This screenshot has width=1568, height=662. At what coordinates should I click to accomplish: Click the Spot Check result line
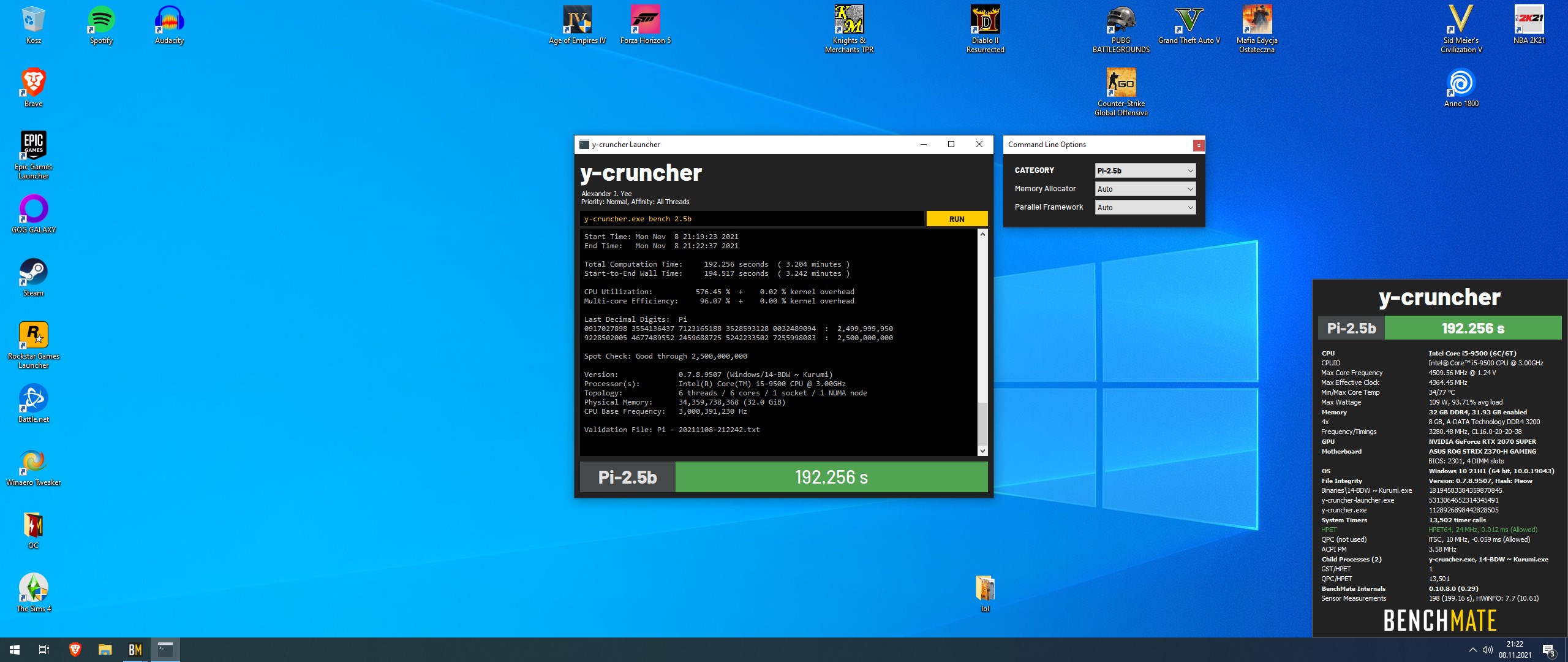[665, 356]
